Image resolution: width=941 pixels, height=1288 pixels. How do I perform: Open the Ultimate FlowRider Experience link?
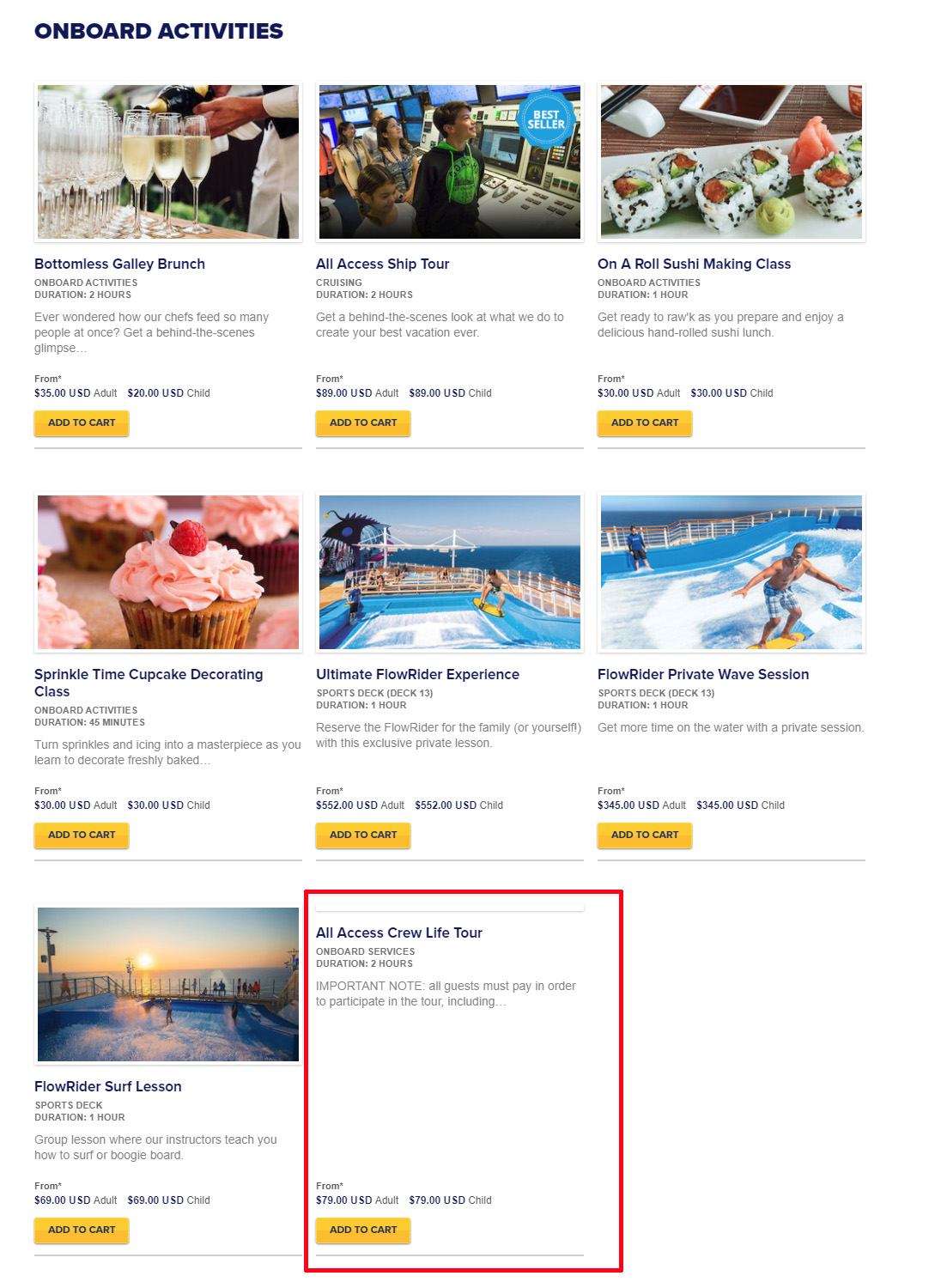[x=417, y=674]
